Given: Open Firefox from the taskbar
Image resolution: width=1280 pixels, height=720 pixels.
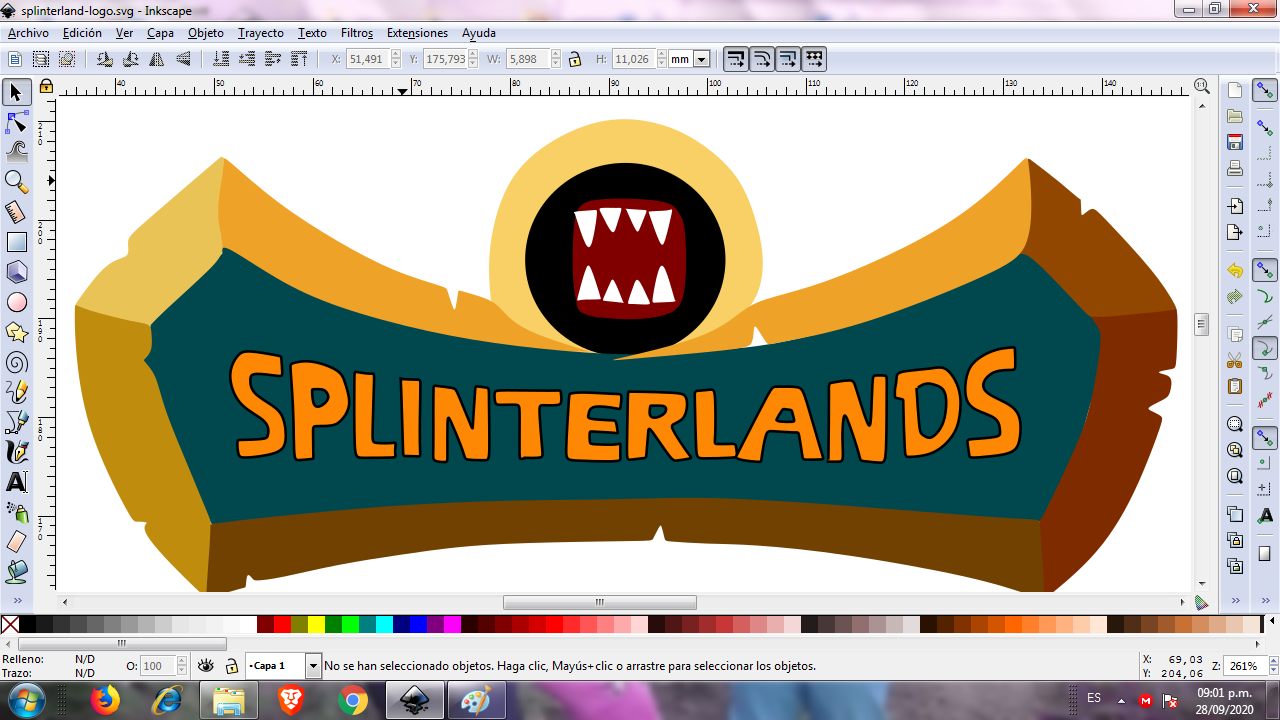Looking at the screenshot, I should [x=104, y=700].
